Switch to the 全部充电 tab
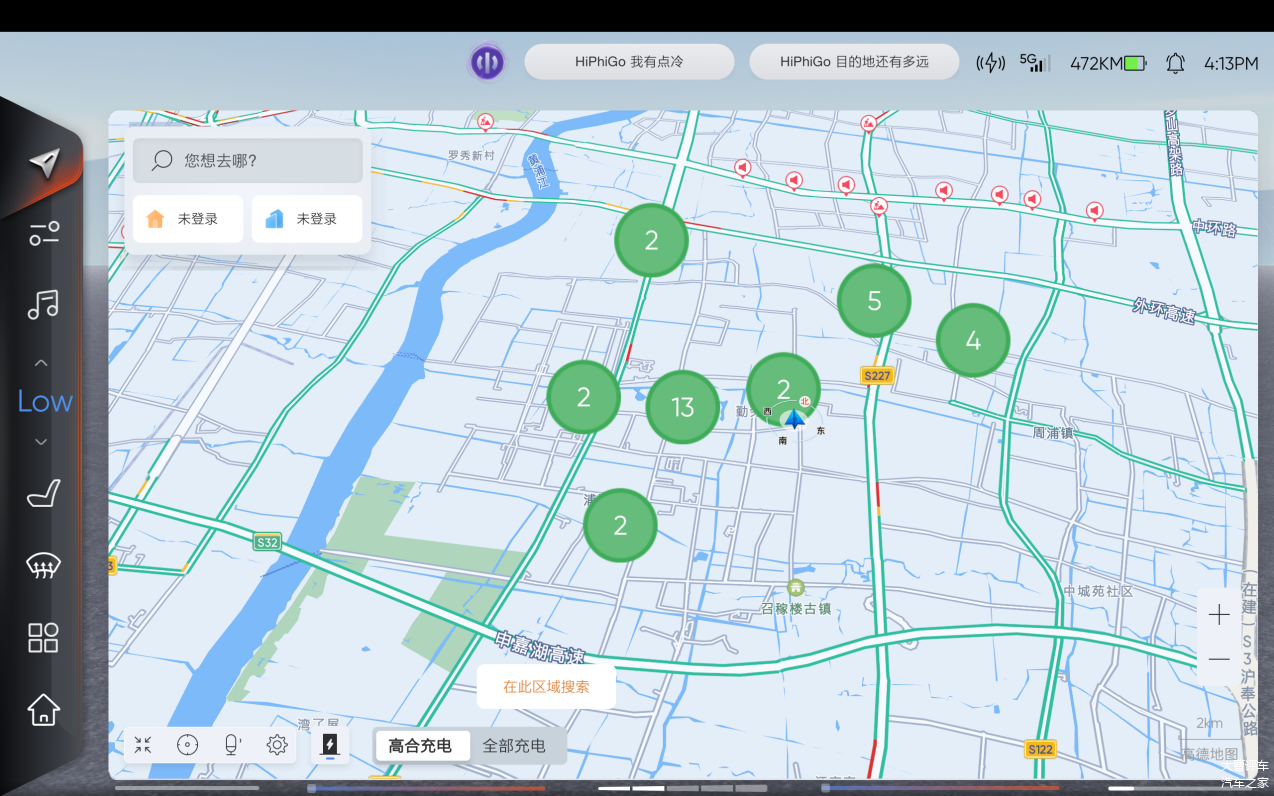The image size is (1274, 796). pos(514,746)
